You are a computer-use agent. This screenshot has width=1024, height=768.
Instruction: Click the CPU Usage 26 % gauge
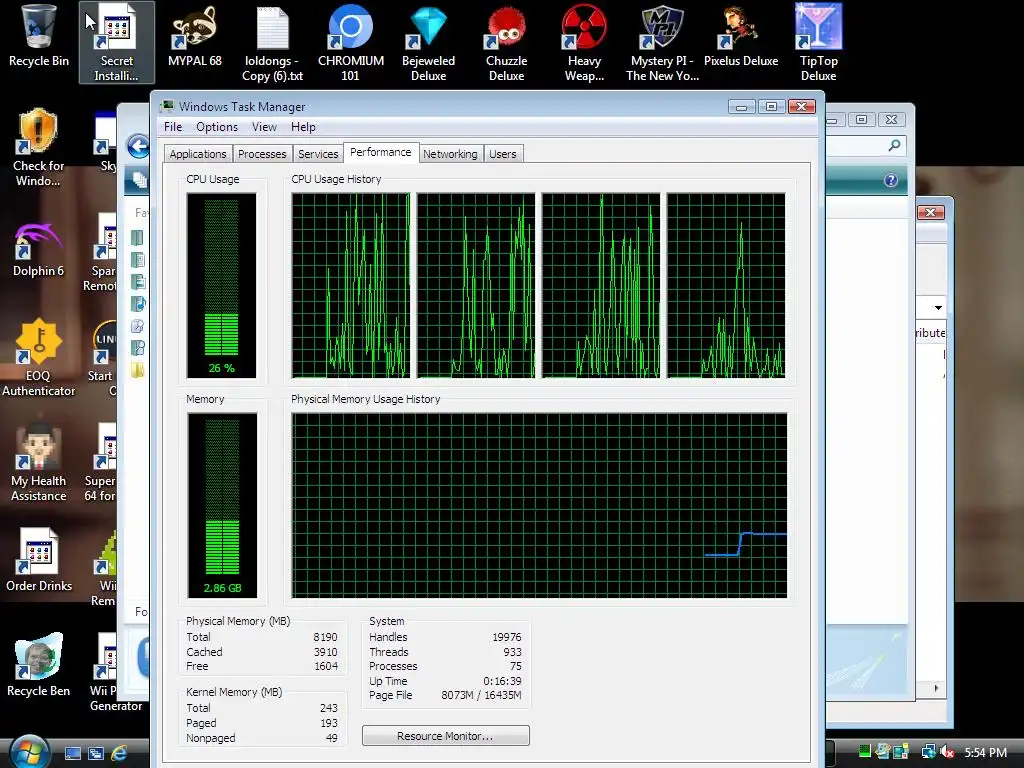[x=221, y=285]
